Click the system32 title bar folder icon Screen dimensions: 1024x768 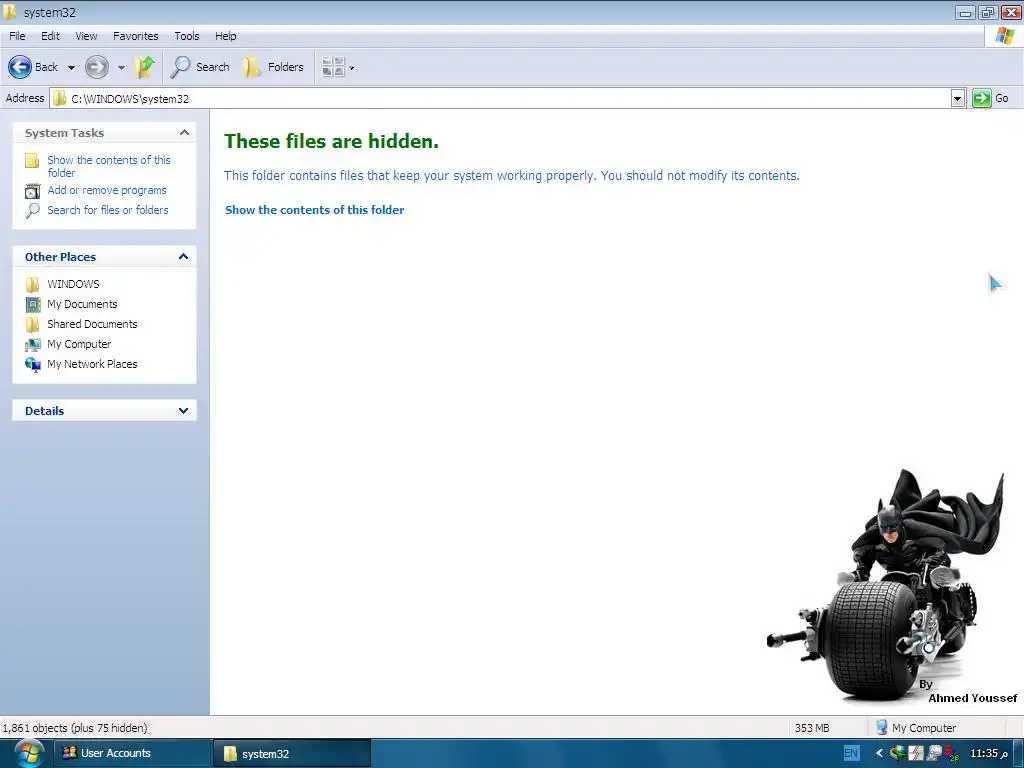point(9,12)
